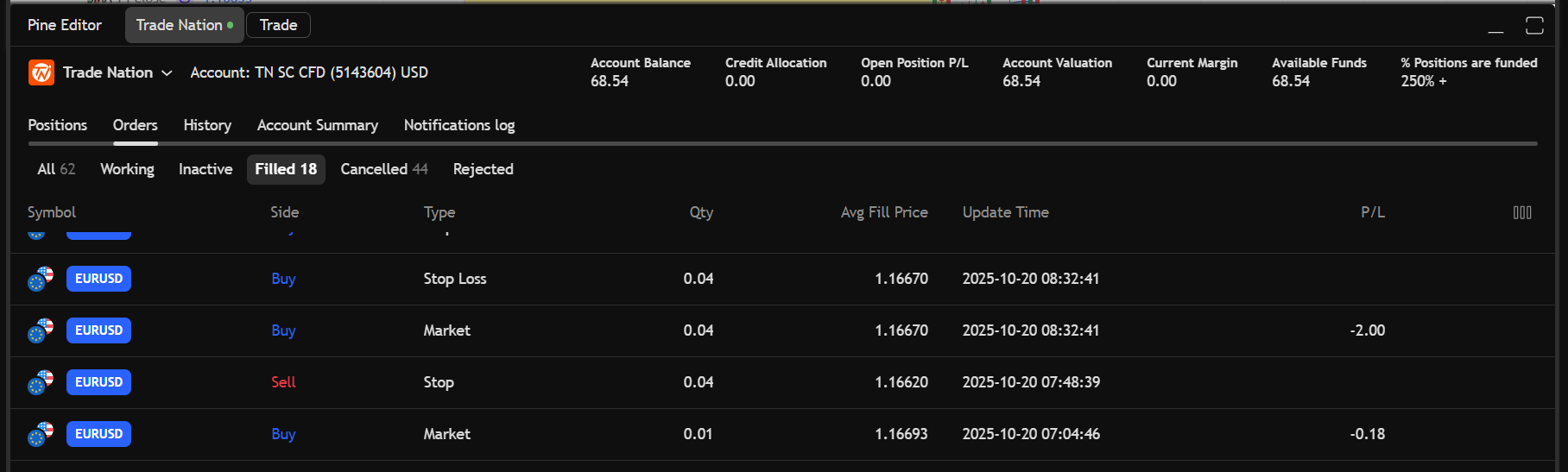Maximize the trading panel

(1533, 26)
